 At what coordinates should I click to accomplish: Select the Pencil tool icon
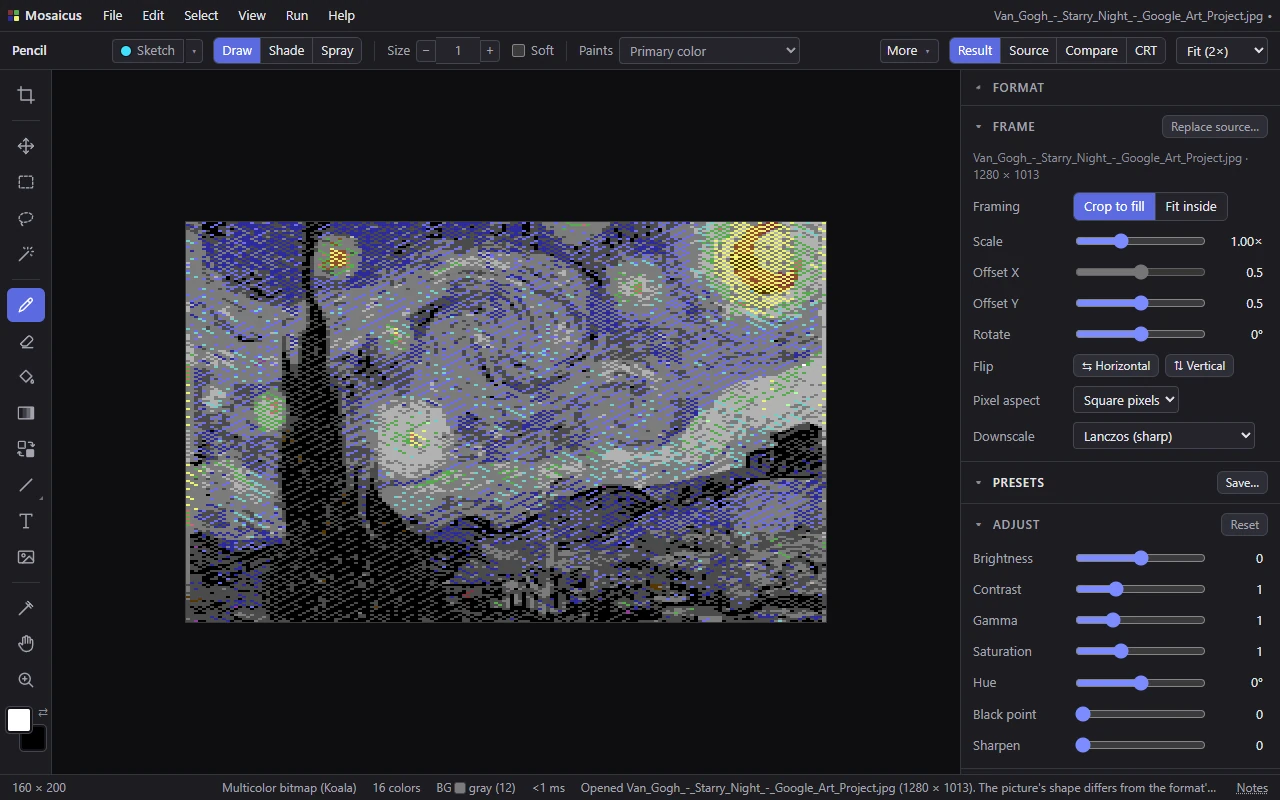26,305
